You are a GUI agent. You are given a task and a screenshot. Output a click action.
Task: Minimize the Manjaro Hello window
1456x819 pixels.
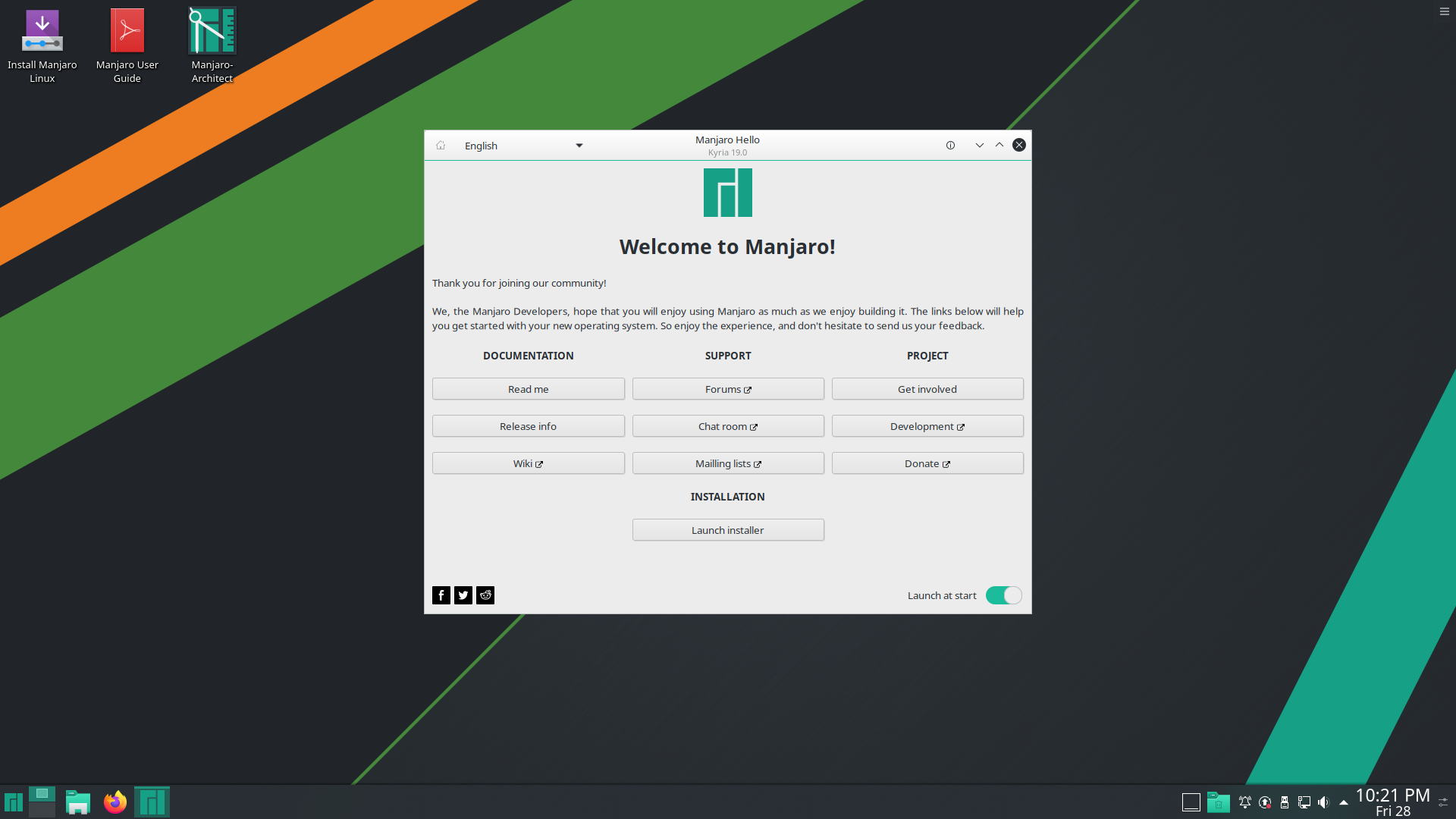point(980,146)
